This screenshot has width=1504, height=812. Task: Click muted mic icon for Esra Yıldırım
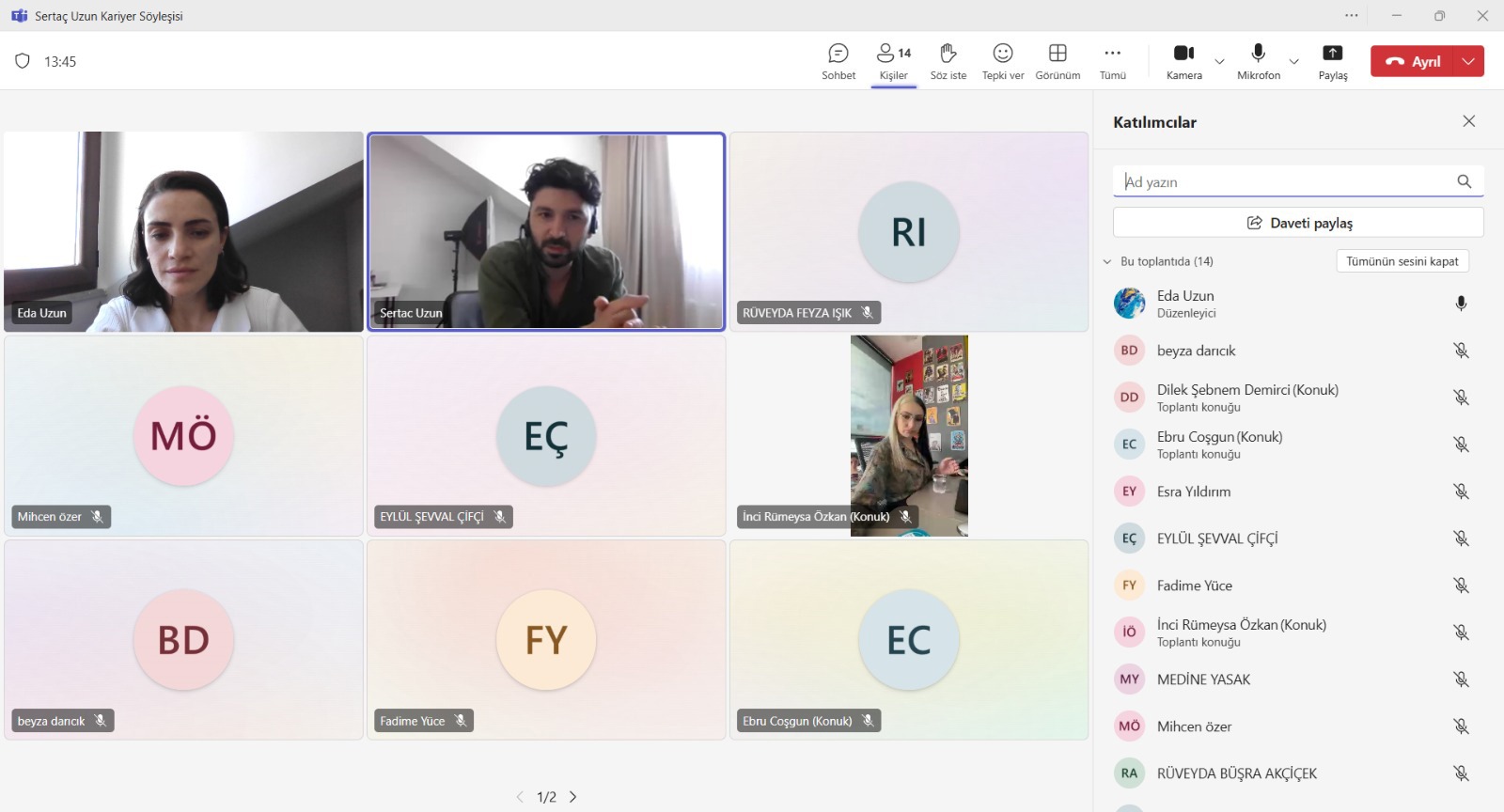[1461, 492]
